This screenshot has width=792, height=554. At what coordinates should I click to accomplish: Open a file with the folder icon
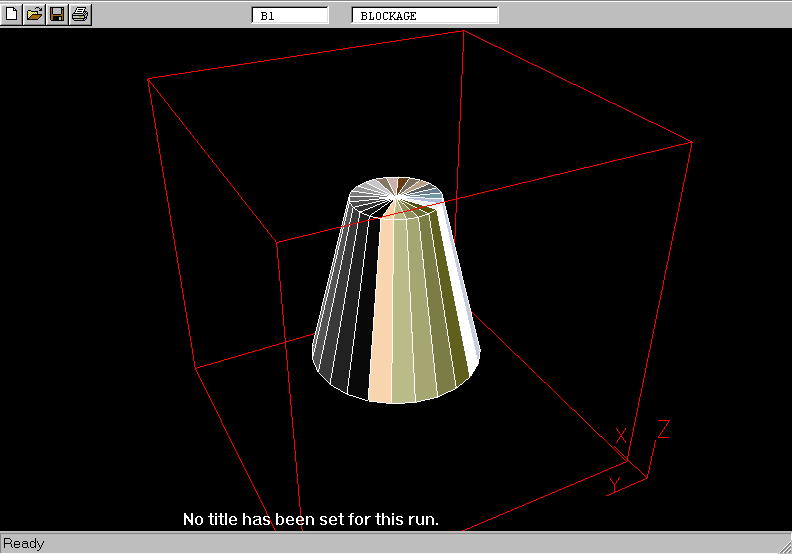pos(34,14)
